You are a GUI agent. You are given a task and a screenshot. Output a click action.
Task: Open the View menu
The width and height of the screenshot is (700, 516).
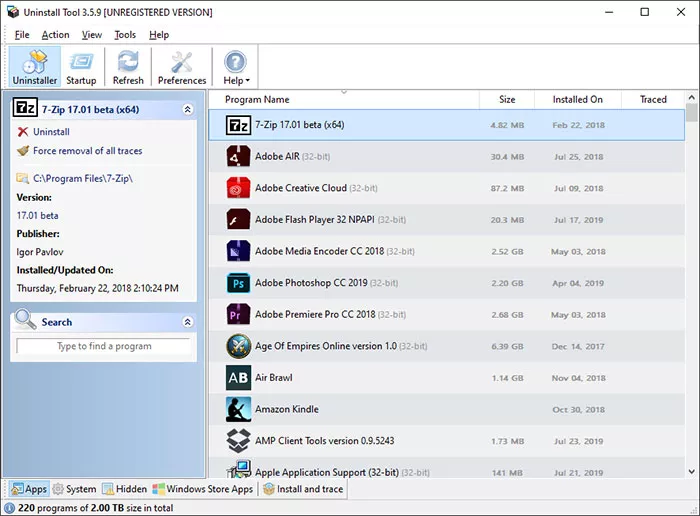click(92, 35)
